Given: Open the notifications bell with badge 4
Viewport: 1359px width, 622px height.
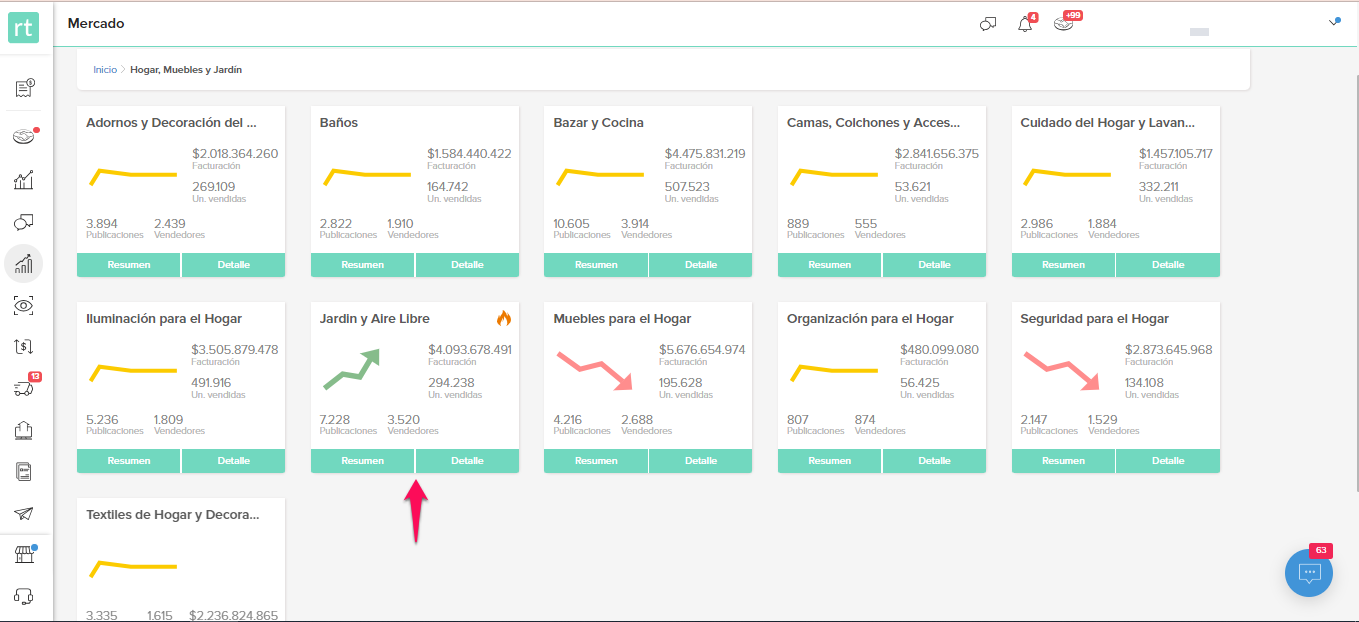Looking at the screenshot, I should (x=1025, y=24).
